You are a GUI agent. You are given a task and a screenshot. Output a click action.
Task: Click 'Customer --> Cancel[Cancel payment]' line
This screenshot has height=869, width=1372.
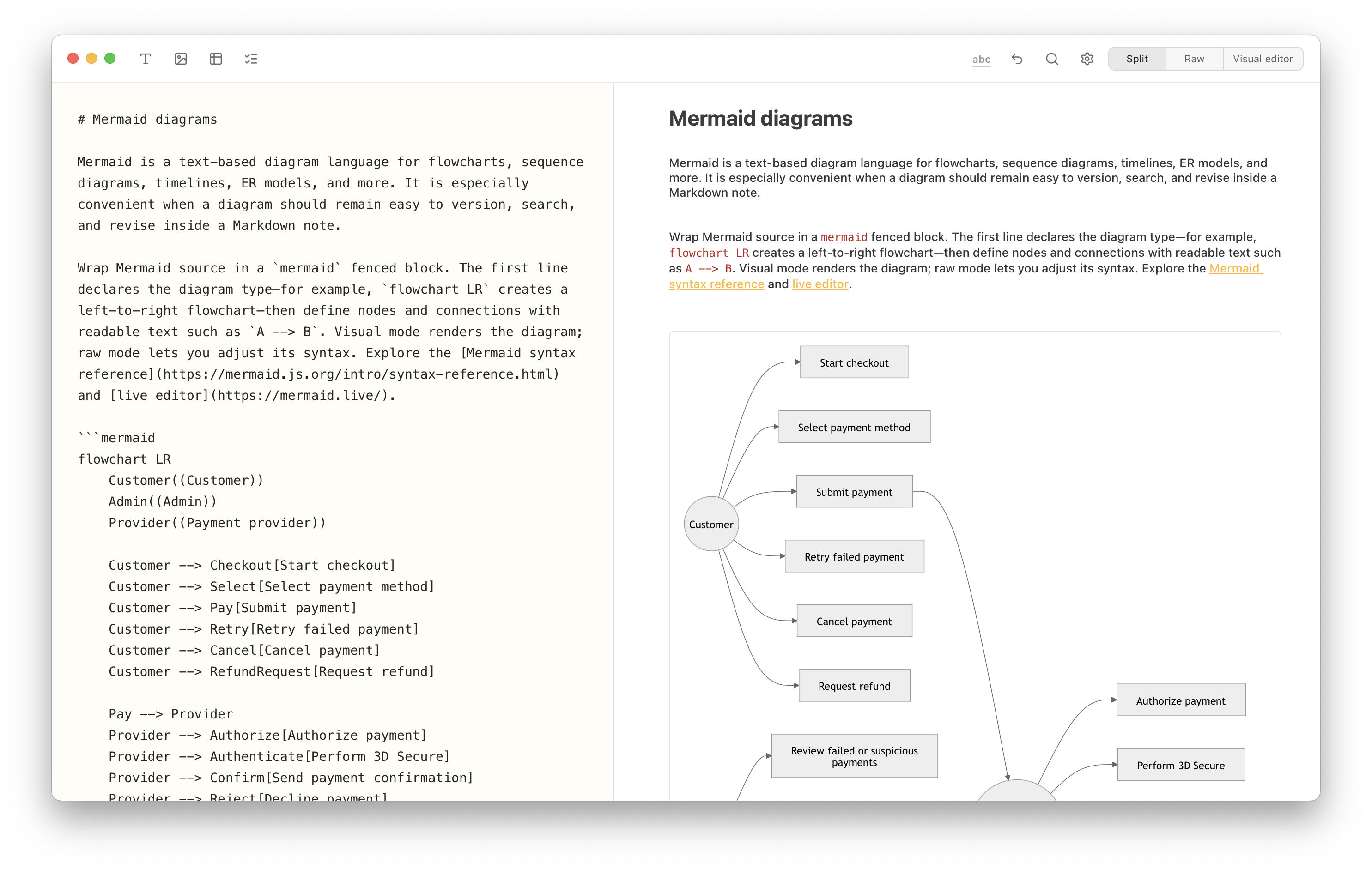coord(244,650)
